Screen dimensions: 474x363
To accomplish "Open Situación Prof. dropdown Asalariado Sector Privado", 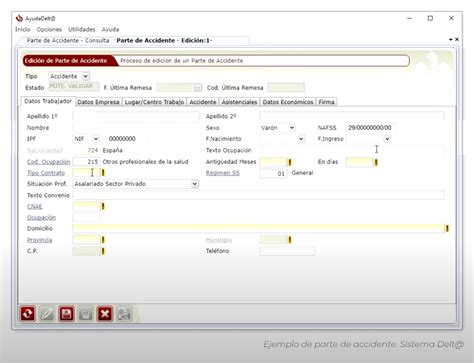I will click(195, 184).
